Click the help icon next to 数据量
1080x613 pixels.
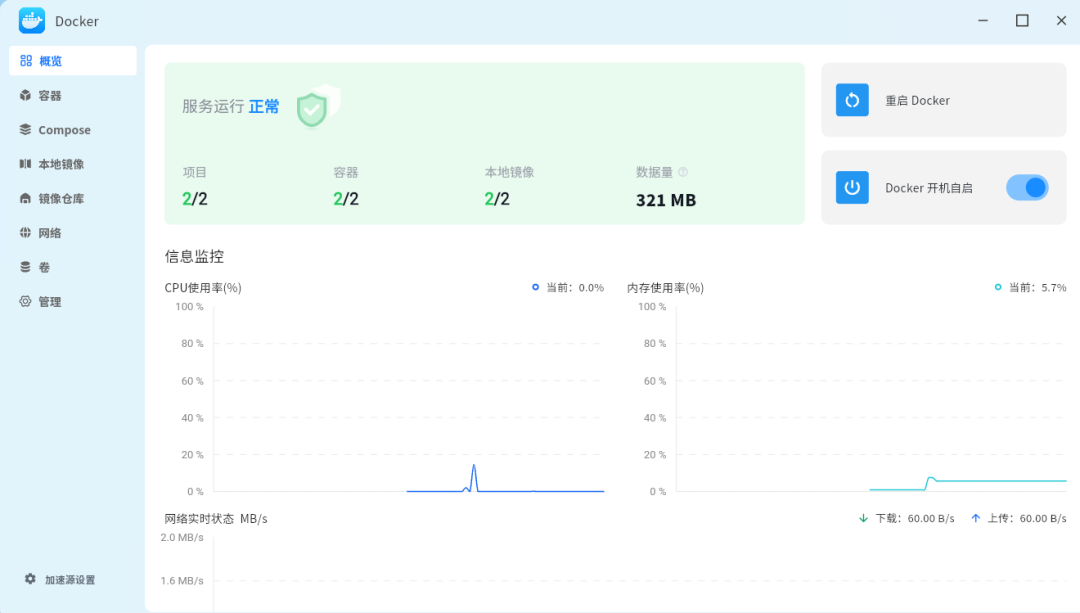pos(683,172)
